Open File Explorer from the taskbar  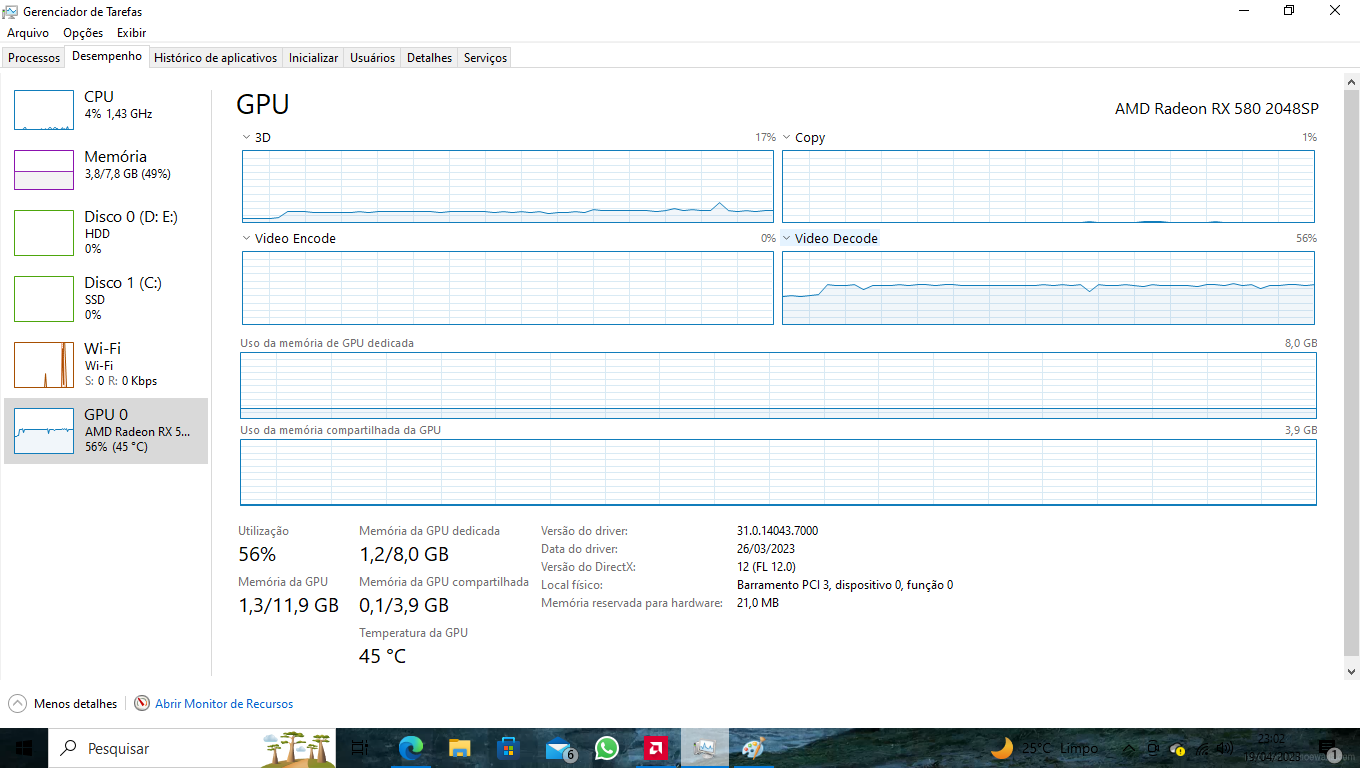(x=459, y=748)
